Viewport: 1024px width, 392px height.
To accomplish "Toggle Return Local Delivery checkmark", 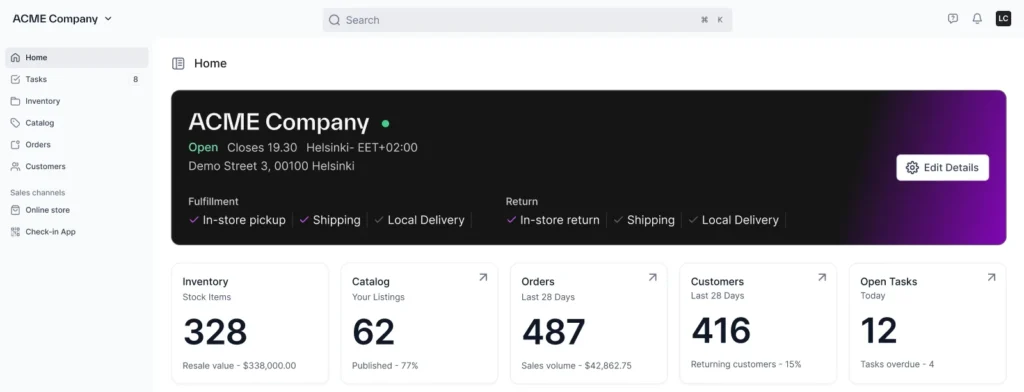I will coord(693,220).
